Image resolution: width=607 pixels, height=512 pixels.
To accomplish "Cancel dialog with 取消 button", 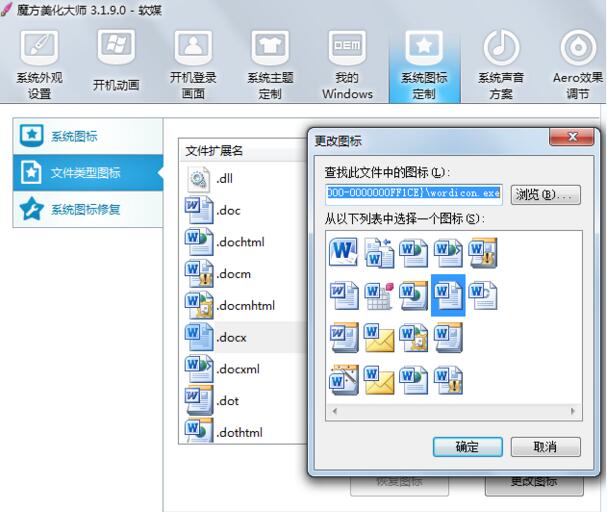I will point(545,447).
